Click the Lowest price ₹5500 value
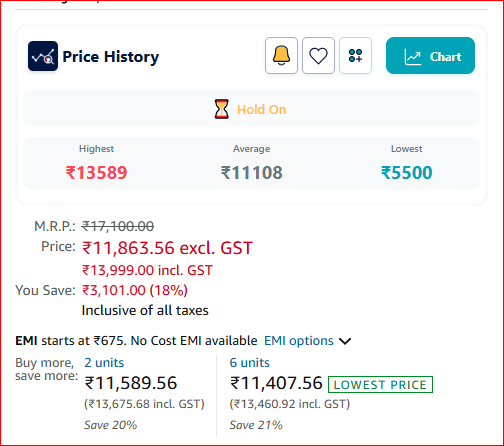 [407, 173]
